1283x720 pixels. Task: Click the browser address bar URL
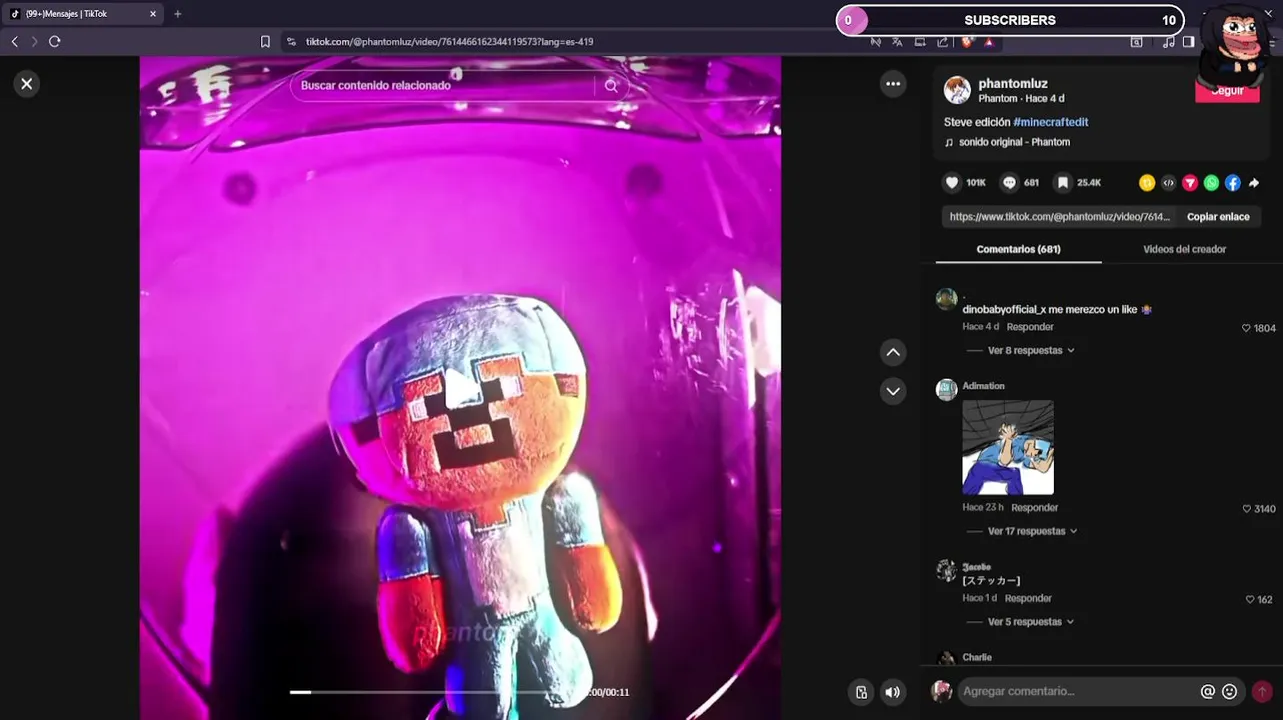pyautogui.click(x=449, y=42)
